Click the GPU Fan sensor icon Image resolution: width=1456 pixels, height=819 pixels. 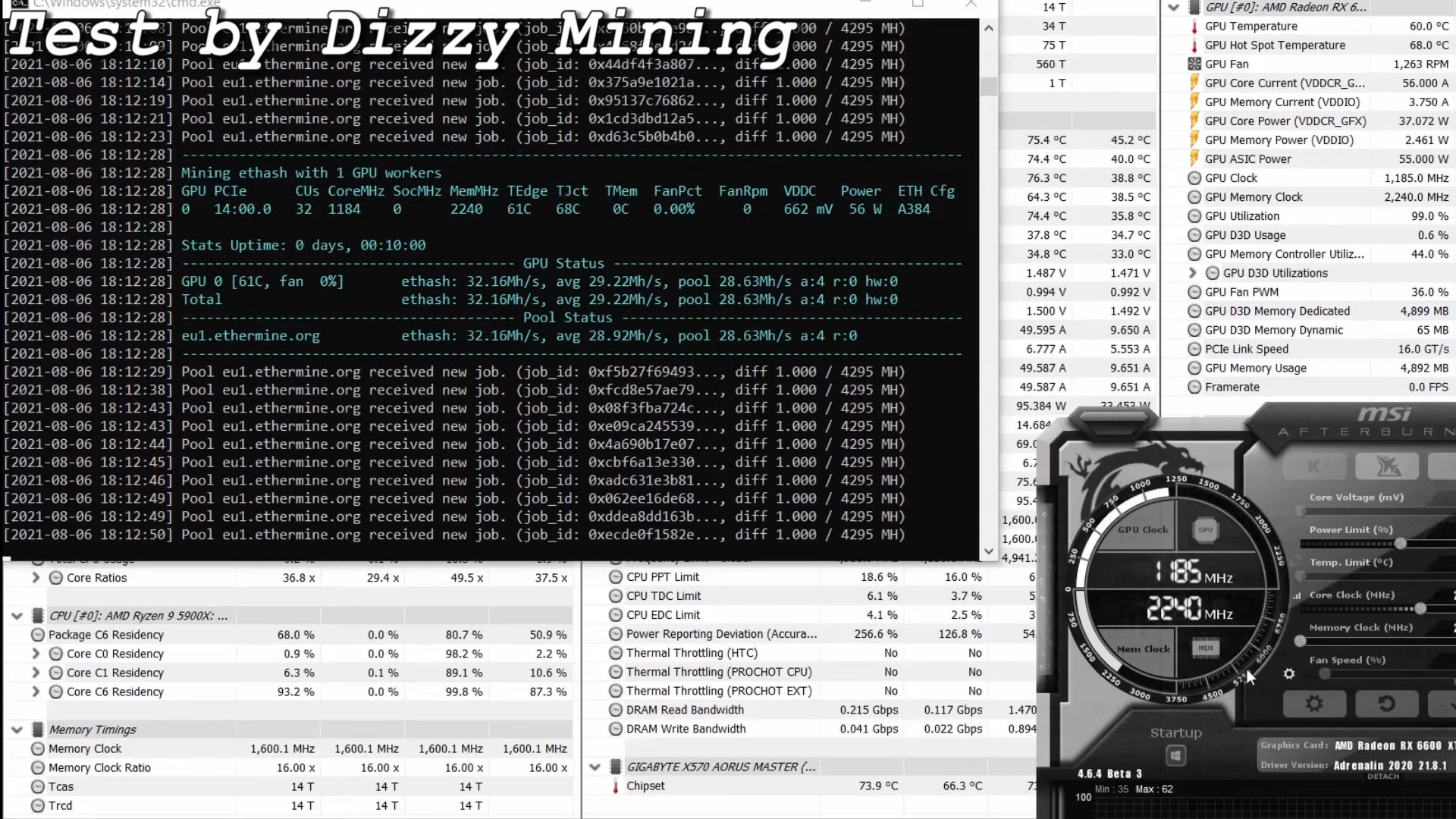[1194, 64]
